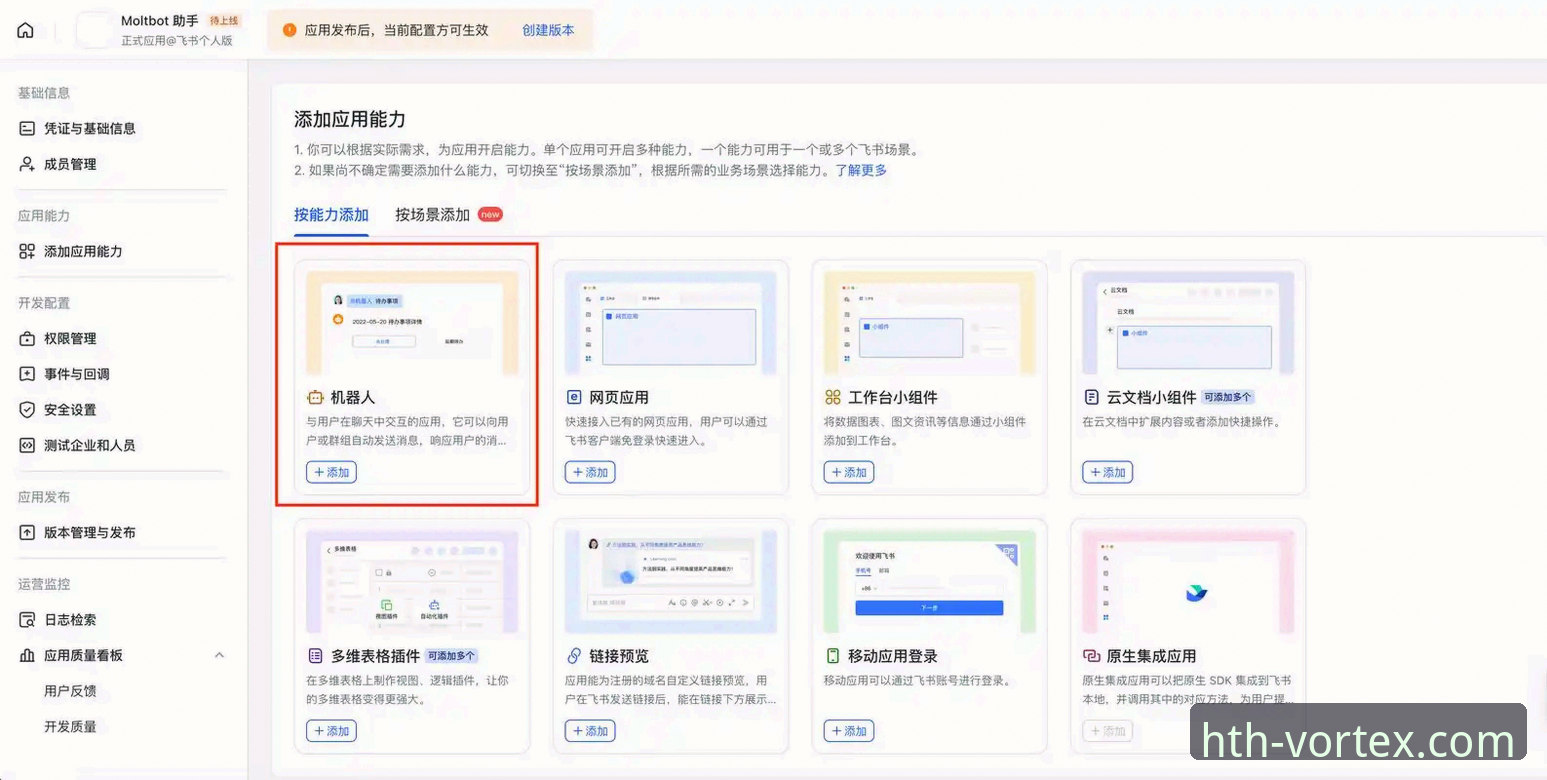Click the 工作台小组件 preview thumbnail
Image resolution: width=1547 pixels, height=780 pixels.
[x=930, y=322]
